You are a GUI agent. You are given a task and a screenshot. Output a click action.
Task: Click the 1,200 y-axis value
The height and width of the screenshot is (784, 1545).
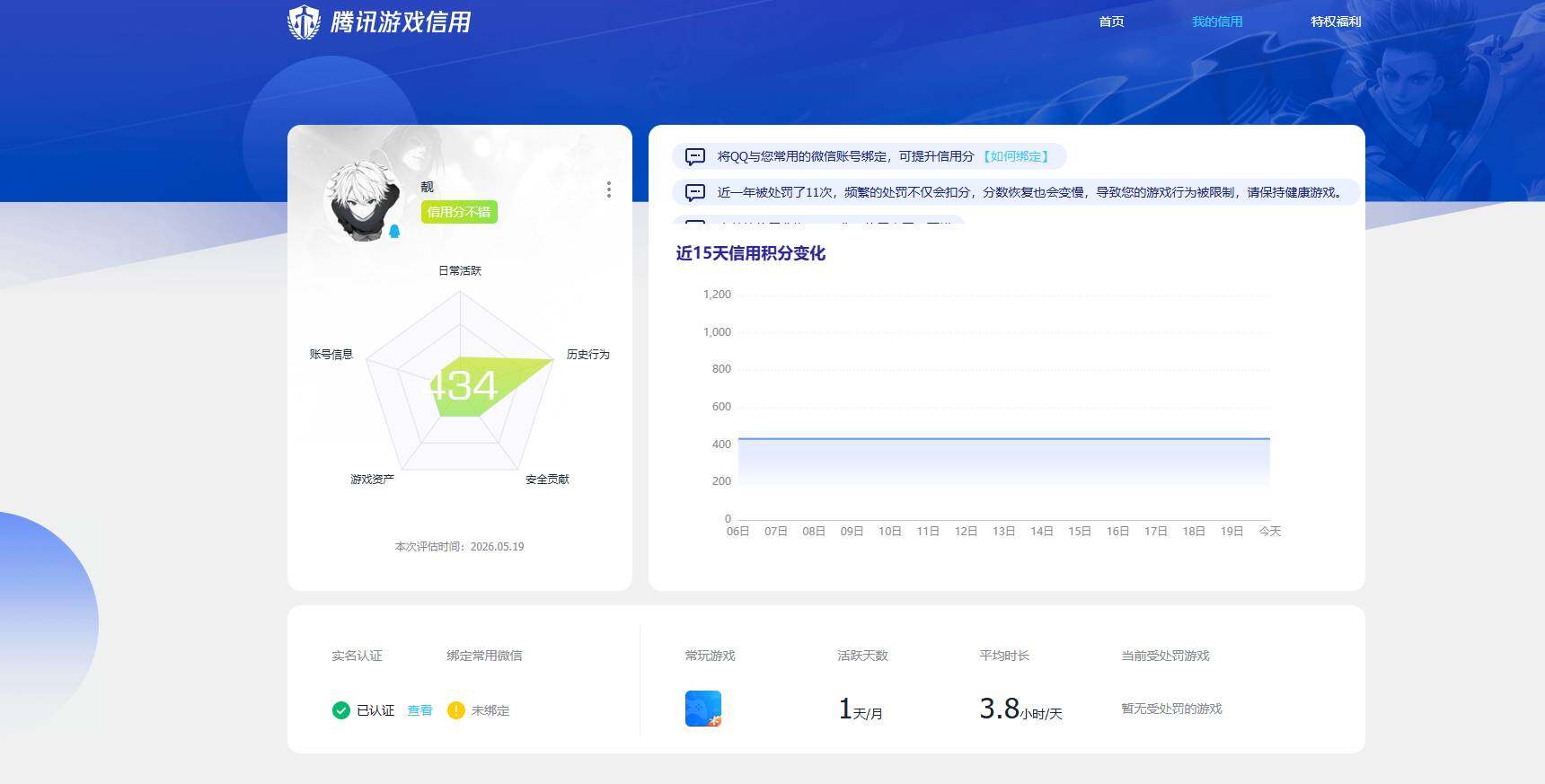tap(717, 294)
